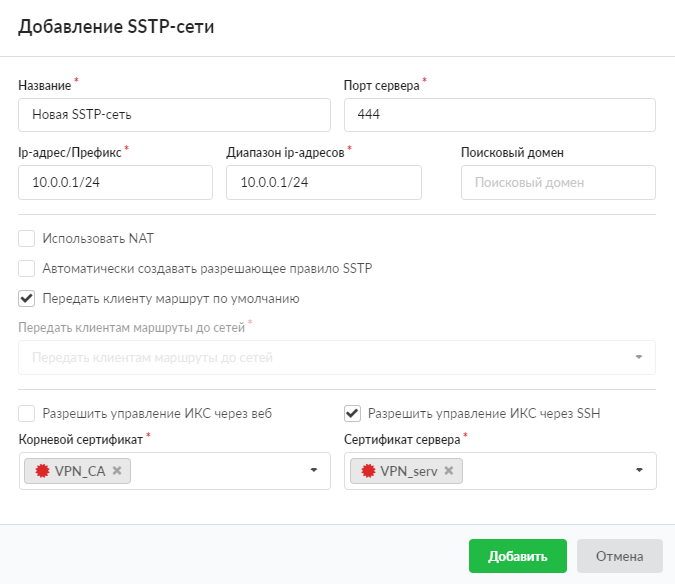The width and height of the screenshot is (675, 584).
Task: Check Автоматически создавать разрешающее правило SSTP
Action: point(26,269)
